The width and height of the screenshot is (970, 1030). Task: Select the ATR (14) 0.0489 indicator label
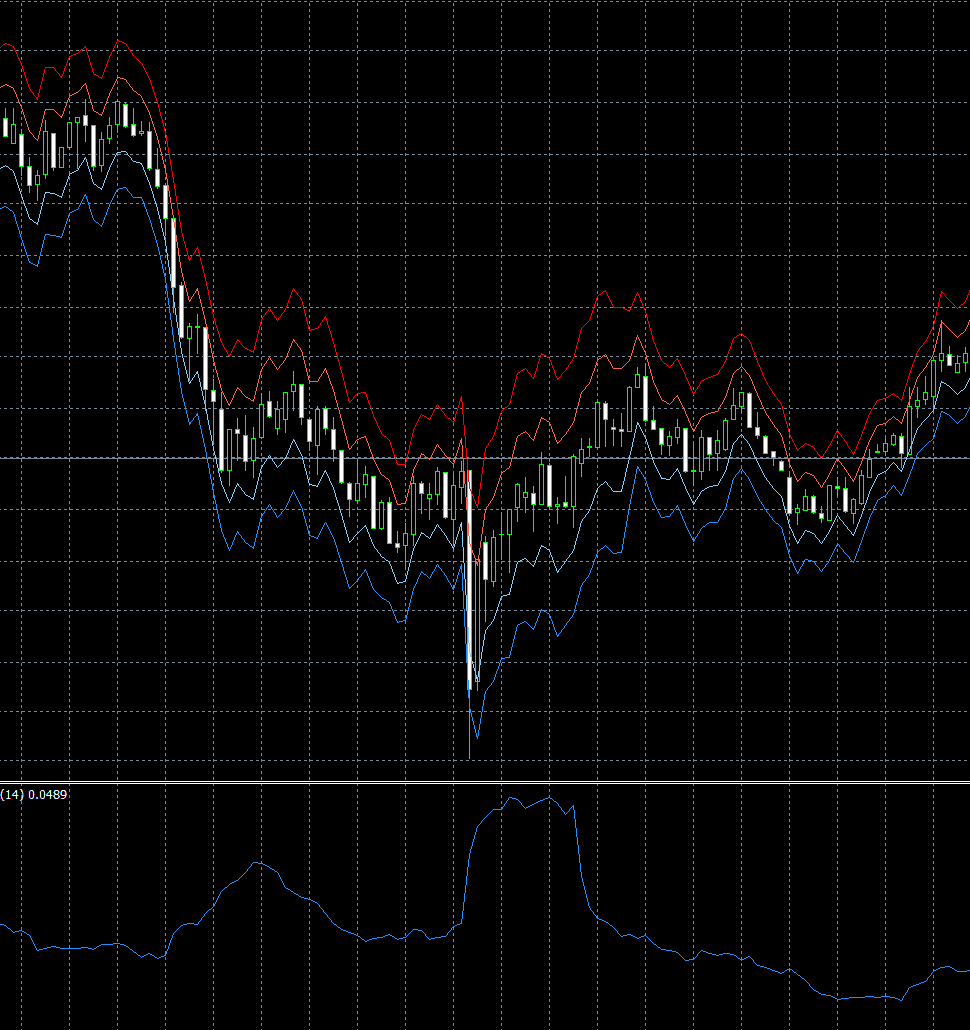coord(35,793)
